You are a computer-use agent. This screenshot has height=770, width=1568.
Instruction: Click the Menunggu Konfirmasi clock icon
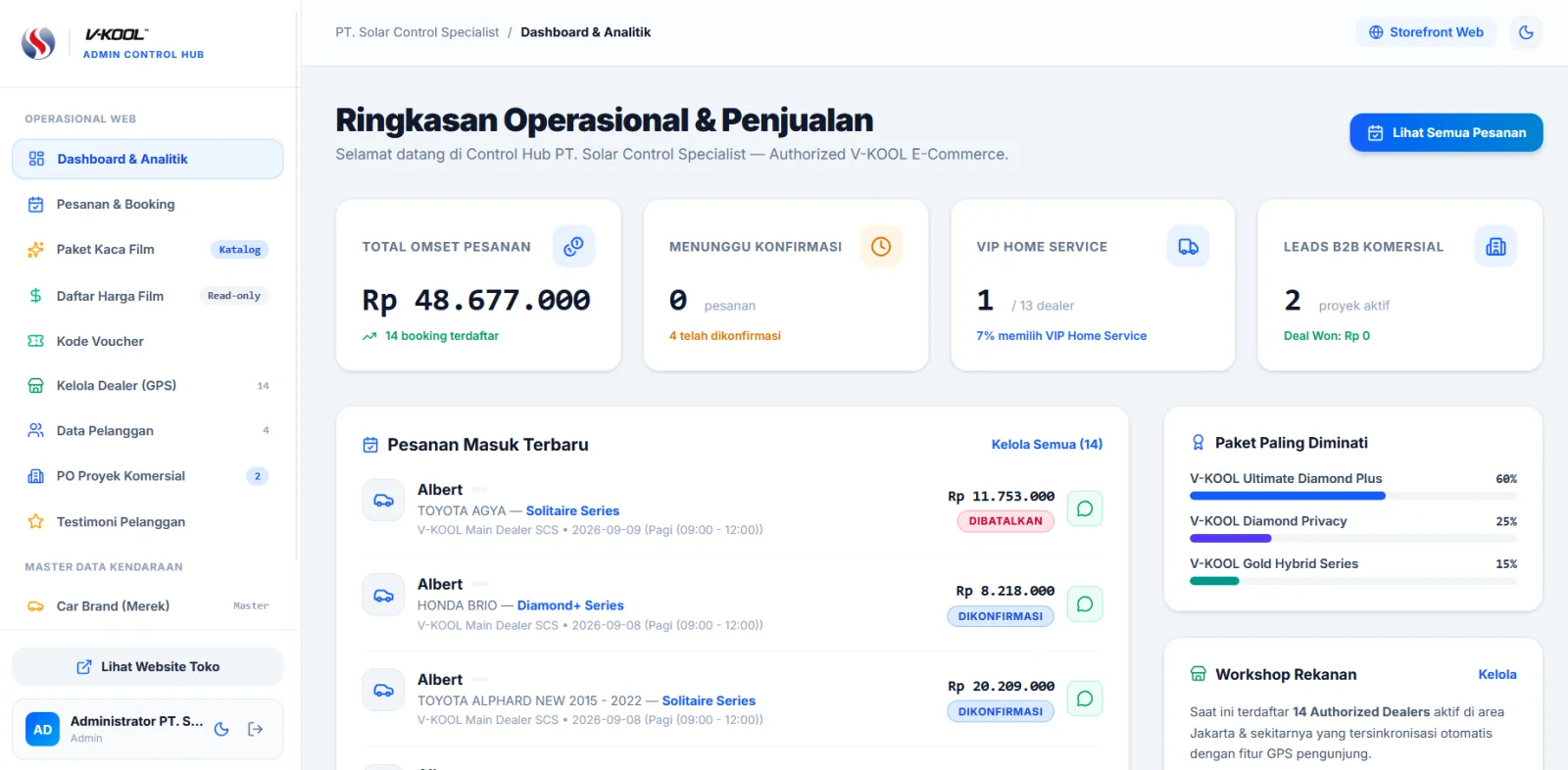tap(881, 246)
